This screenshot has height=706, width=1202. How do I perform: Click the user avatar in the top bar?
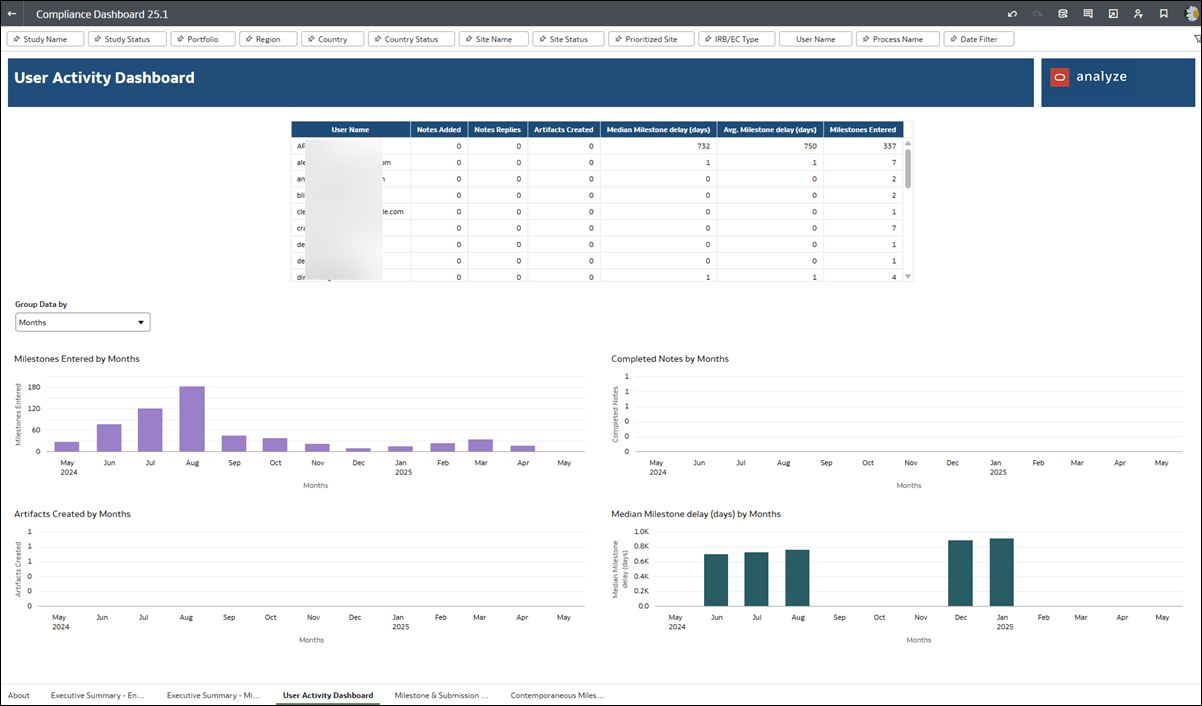tap(1191, 13)
